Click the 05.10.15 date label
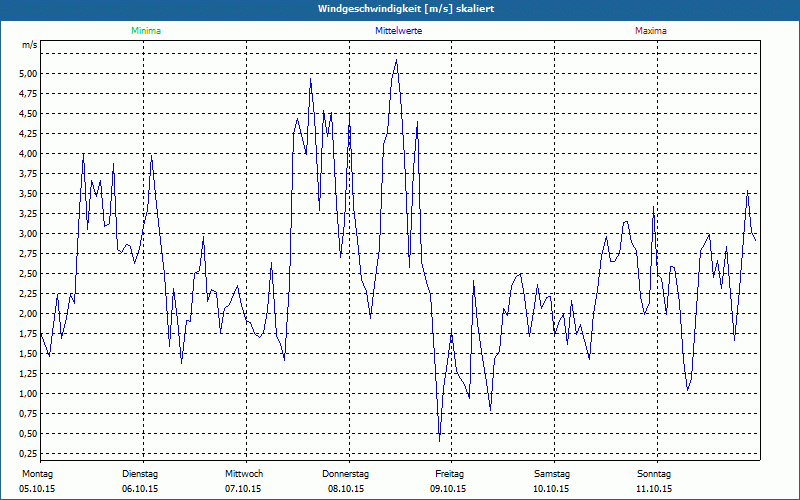Viewport: 800px width, 500px height. pyautogui.click(x=37, y=489)
